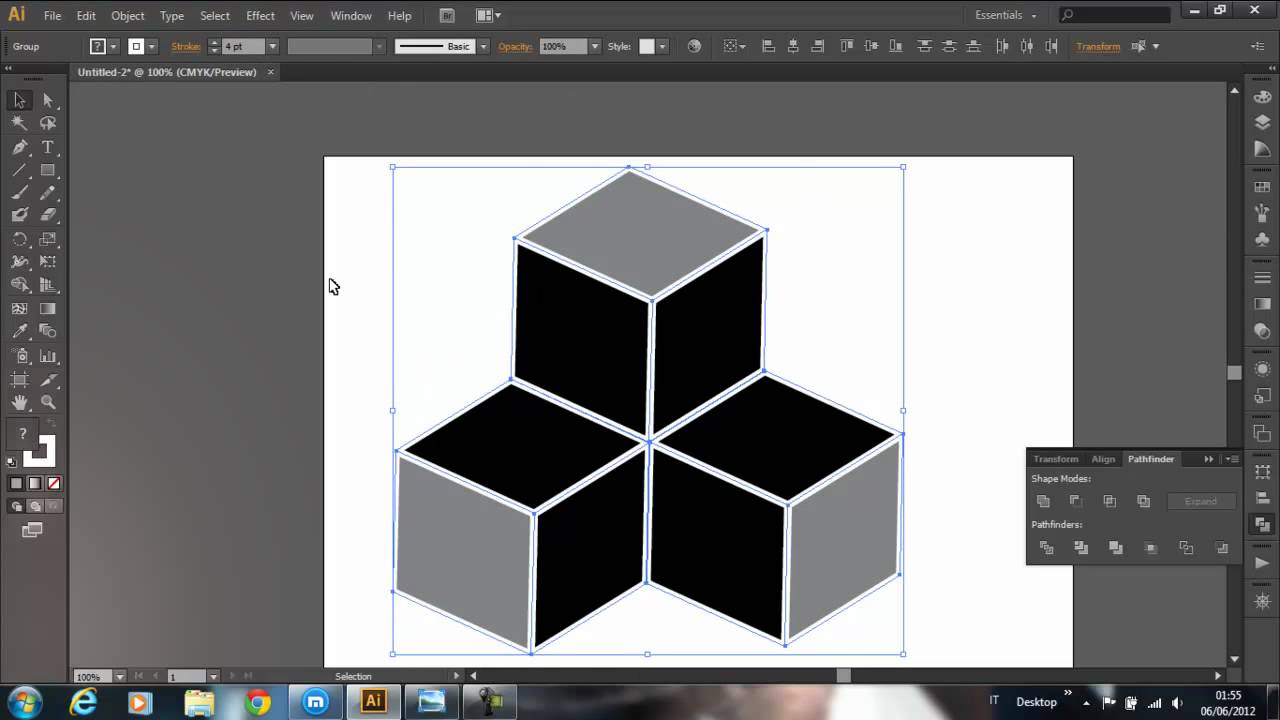Switch to the Align panel tab

pos(1103,459)
